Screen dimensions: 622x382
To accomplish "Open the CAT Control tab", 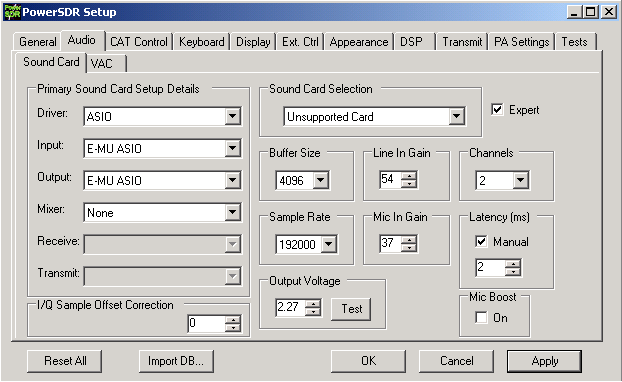I will coord(139,42).
